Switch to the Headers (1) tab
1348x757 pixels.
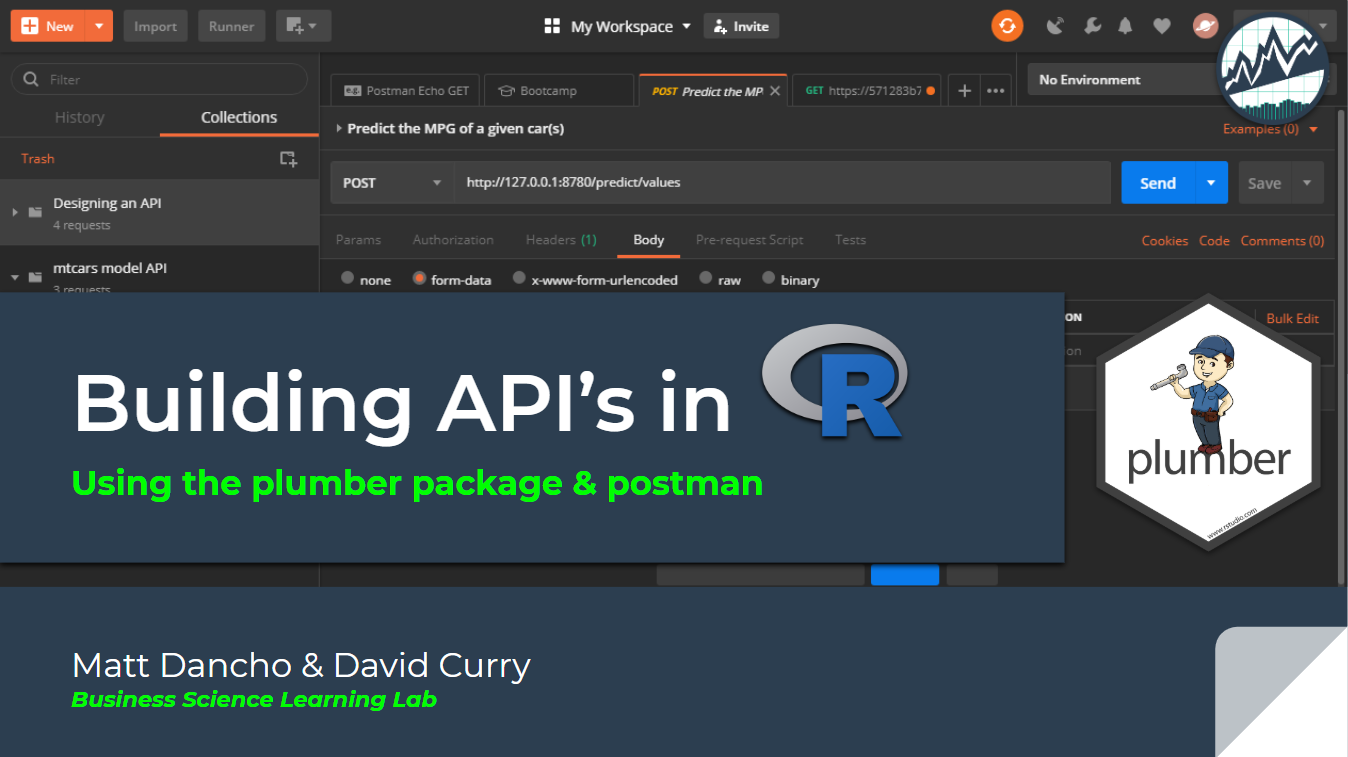tap(561, 240)
